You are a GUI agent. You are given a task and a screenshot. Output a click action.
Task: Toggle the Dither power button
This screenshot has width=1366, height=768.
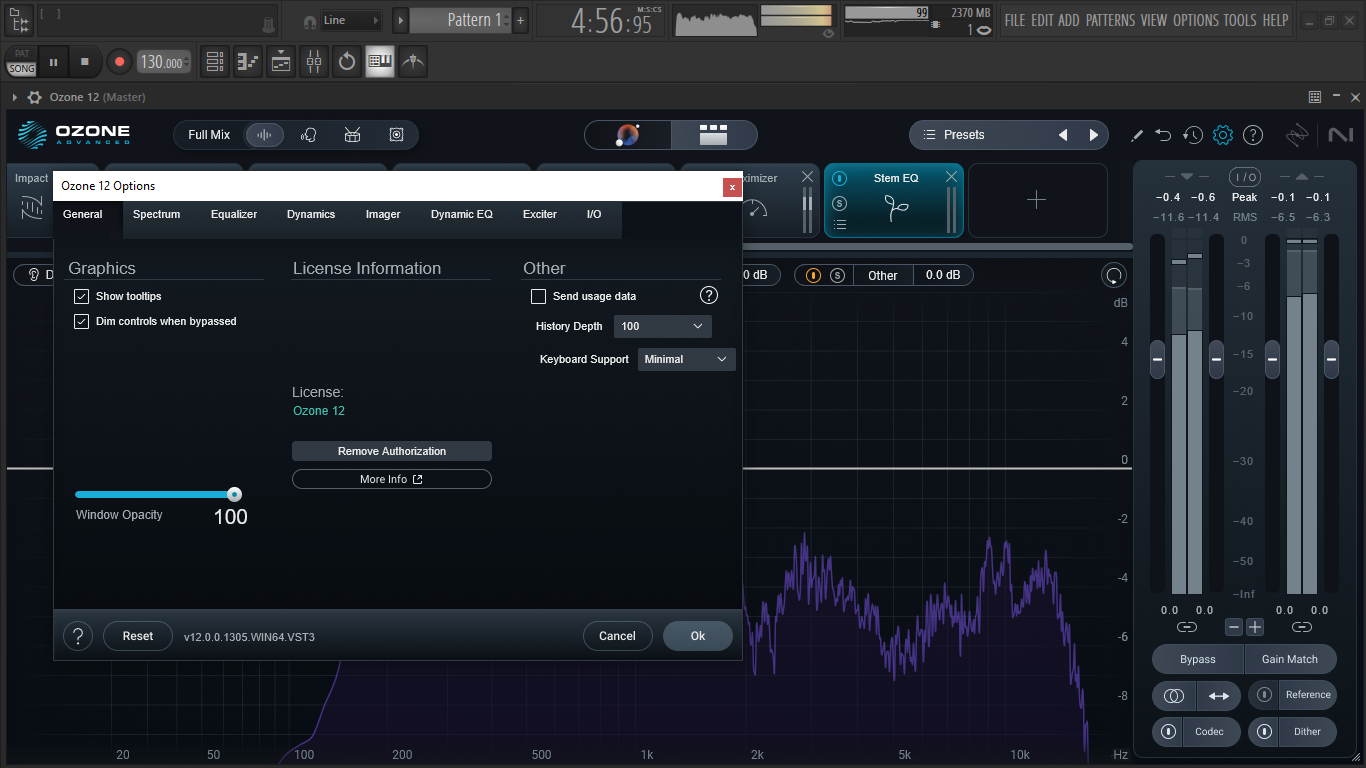(1265, 732)
